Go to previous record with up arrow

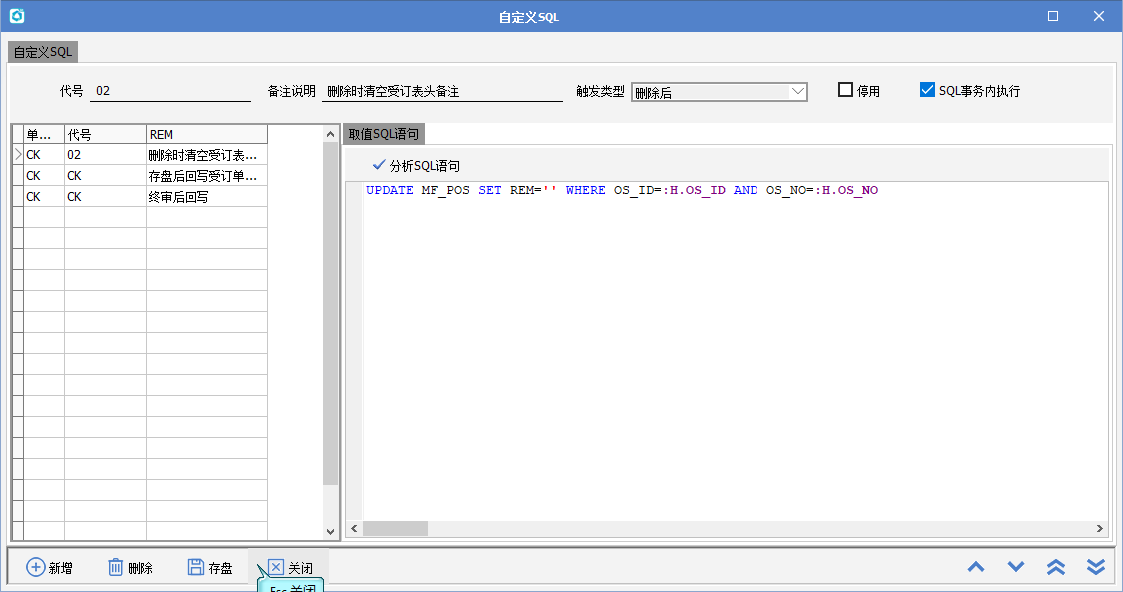(x=976, y=567)
